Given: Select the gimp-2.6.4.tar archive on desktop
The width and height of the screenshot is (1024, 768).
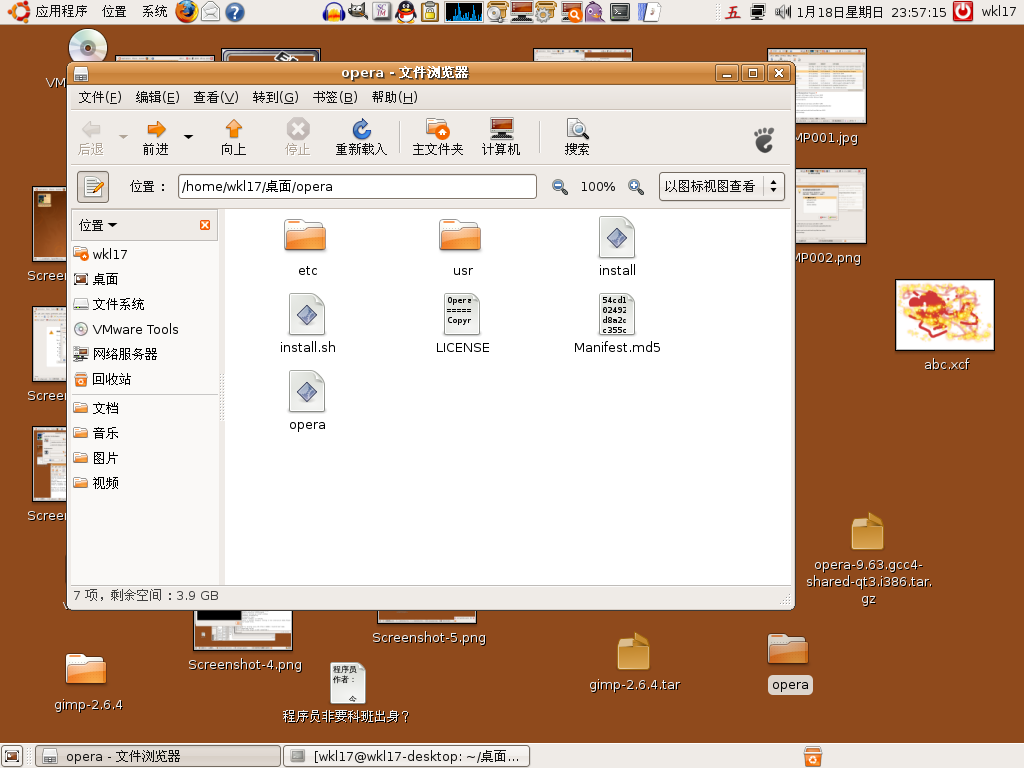Looking at the screenshot, I should (x=634, y=662).
